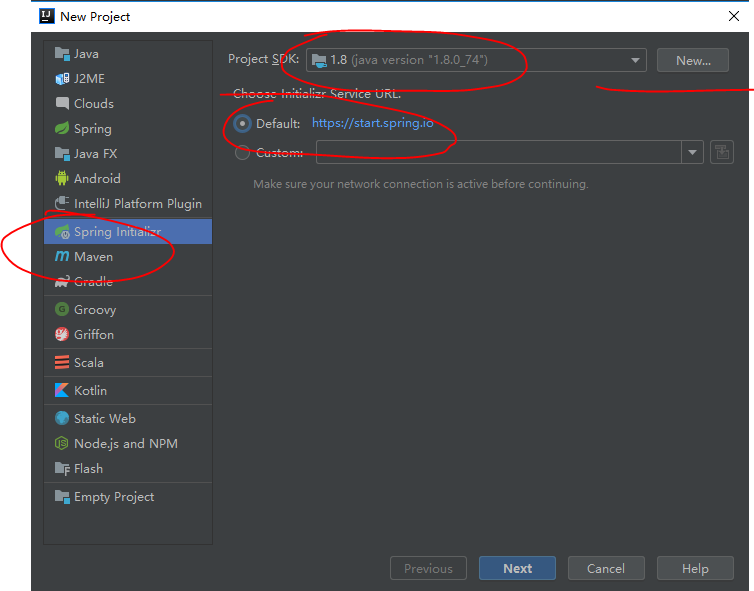Select Java FX in the project list
Image resolution: width=754 pixels, height=591 pixels.
click(x=128, y=153)
